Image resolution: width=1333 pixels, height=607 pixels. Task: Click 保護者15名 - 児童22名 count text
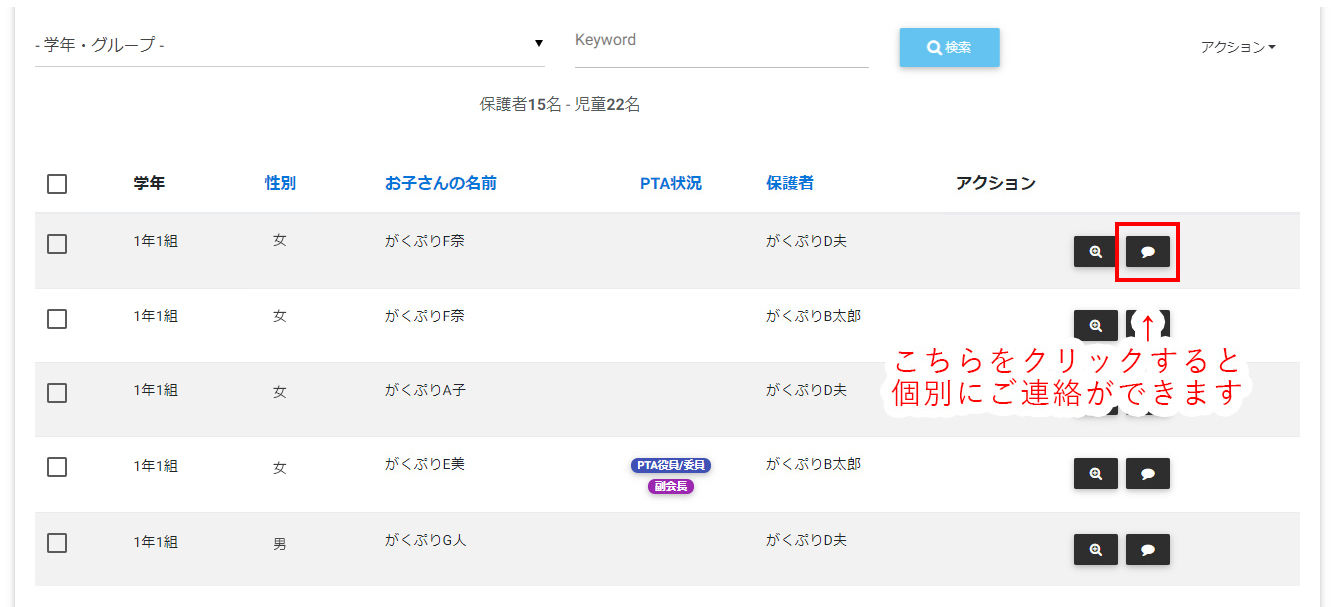(x=560, y=104)
